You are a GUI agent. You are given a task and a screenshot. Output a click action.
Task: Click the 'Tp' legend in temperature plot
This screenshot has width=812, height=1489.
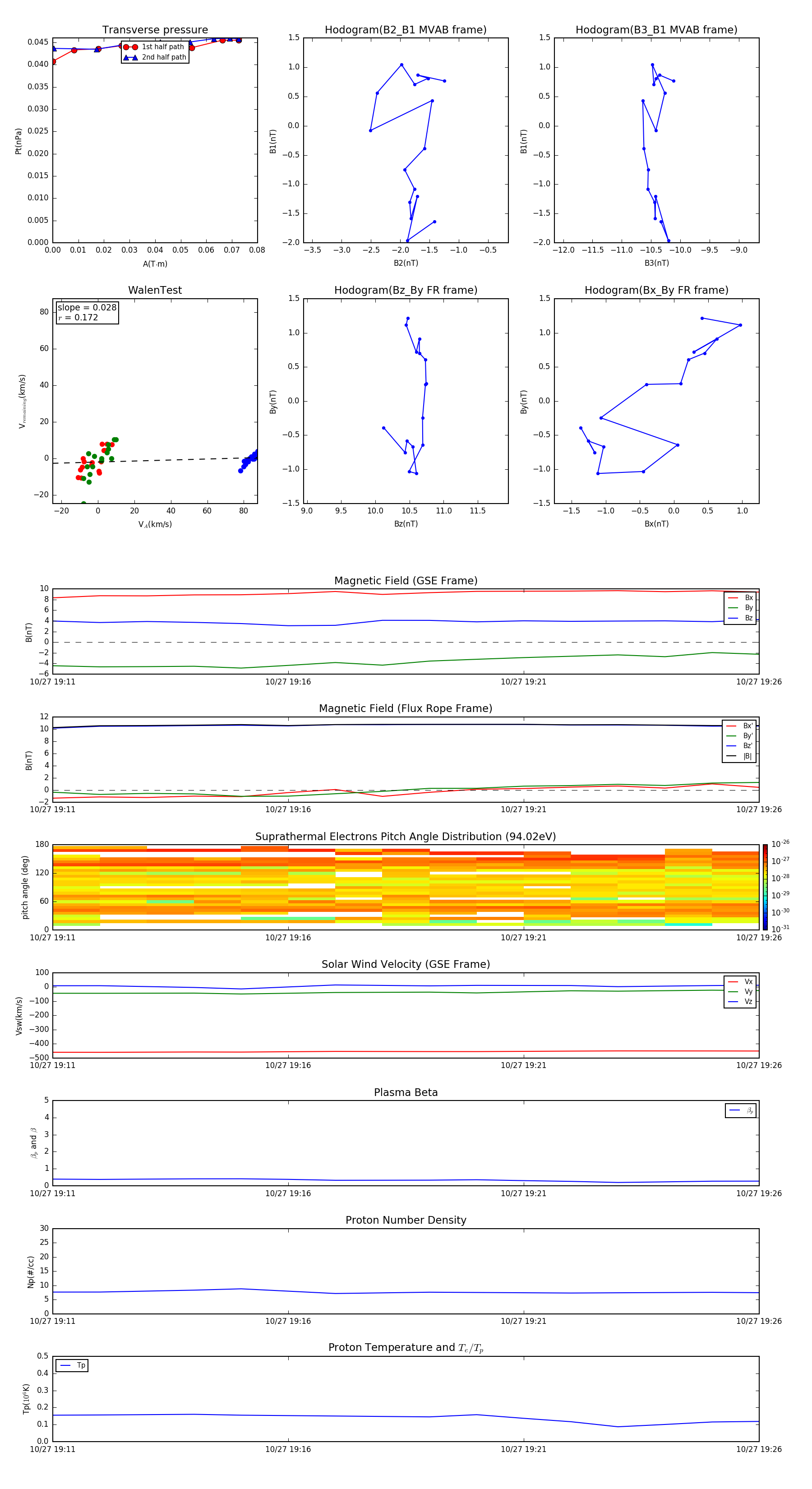72,1365
